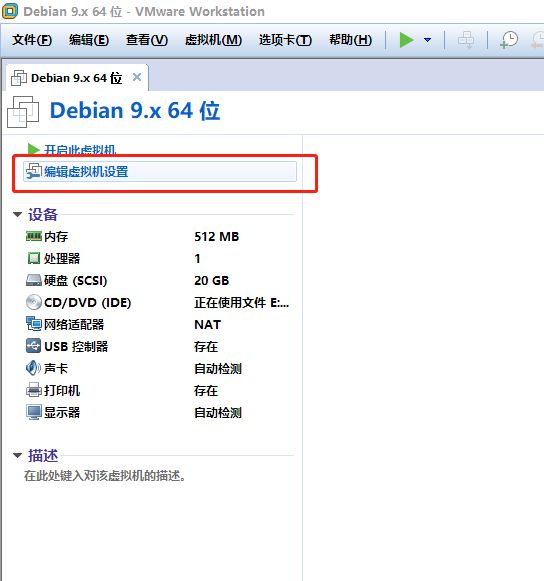Click the send Ctrl+Alt+Del toolbar icon
The width and height of the screenshot is (544, 581).
pyautogui.click(x=465, y=40)
